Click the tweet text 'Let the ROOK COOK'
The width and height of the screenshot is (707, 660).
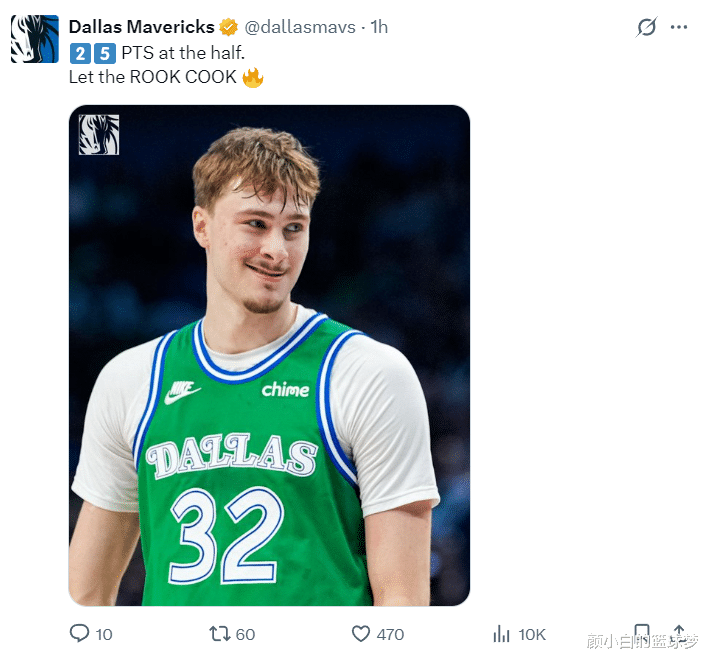pos(152,77)
